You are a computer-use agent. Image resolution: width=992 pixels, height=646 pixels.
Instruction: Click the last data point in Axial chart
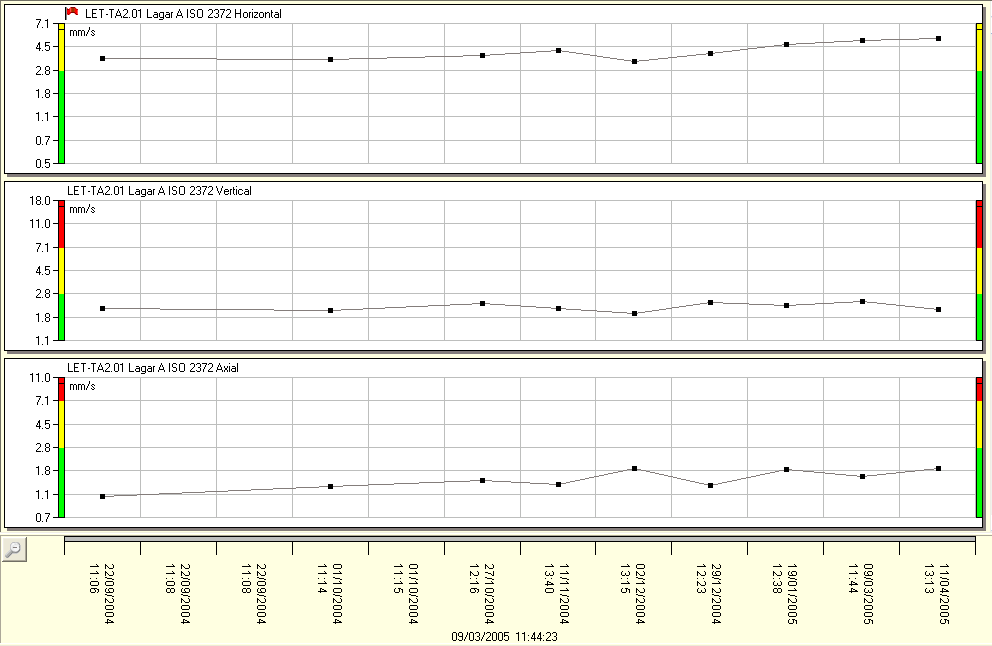(938, 469)
